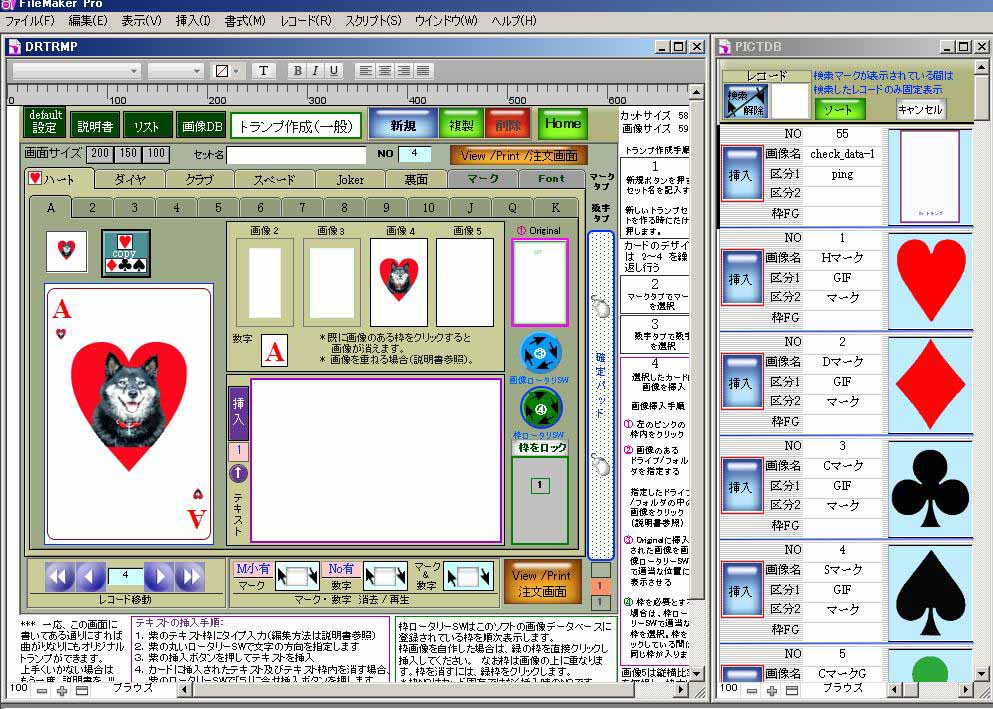Screen dimensions: 993x709
Task: Select the K card number tab
Action: [555, 207]
